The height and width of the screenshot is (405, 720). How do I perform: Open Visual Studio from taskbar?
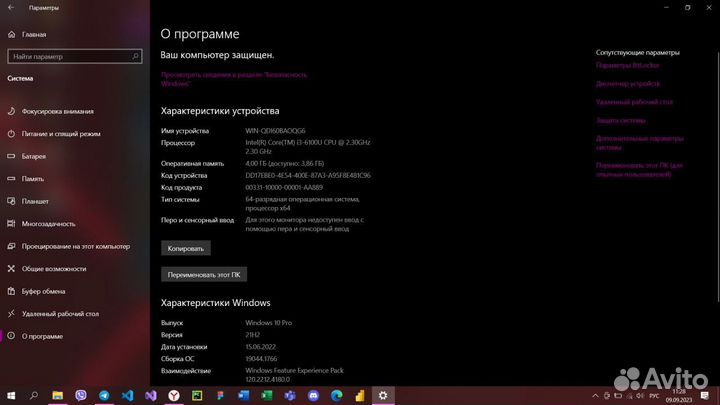coord(151,395)
